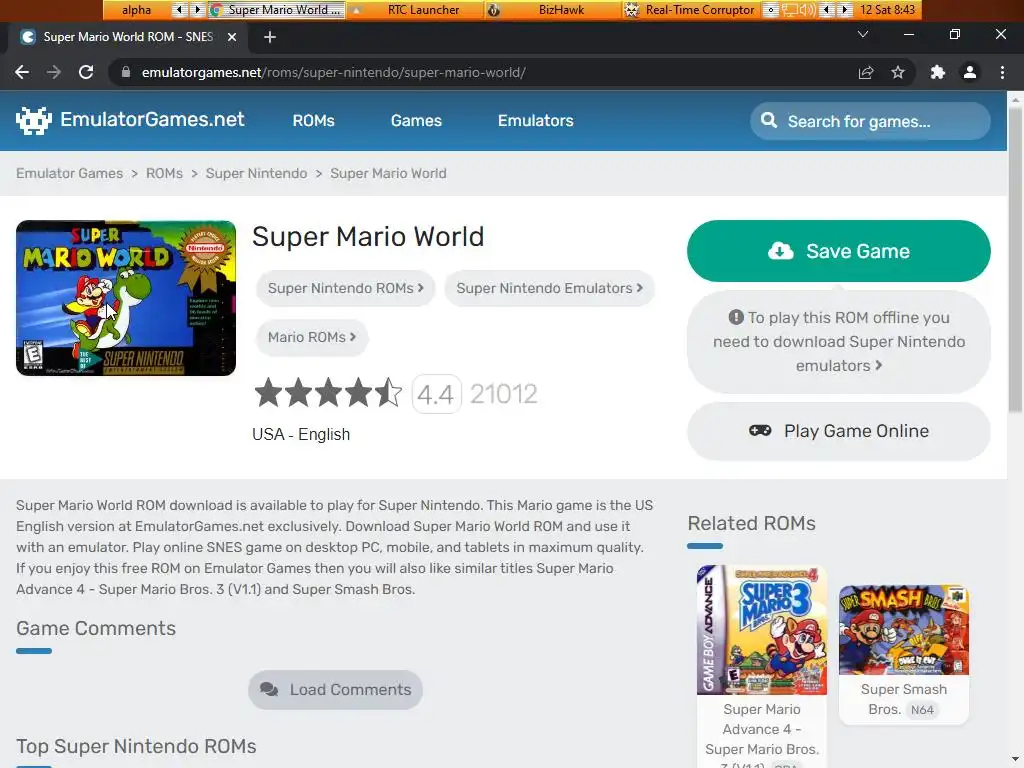Screen dimensions: 1024x768
Task: Go to Emulator Games breadcrumb
Action: [x=69, y=173]
